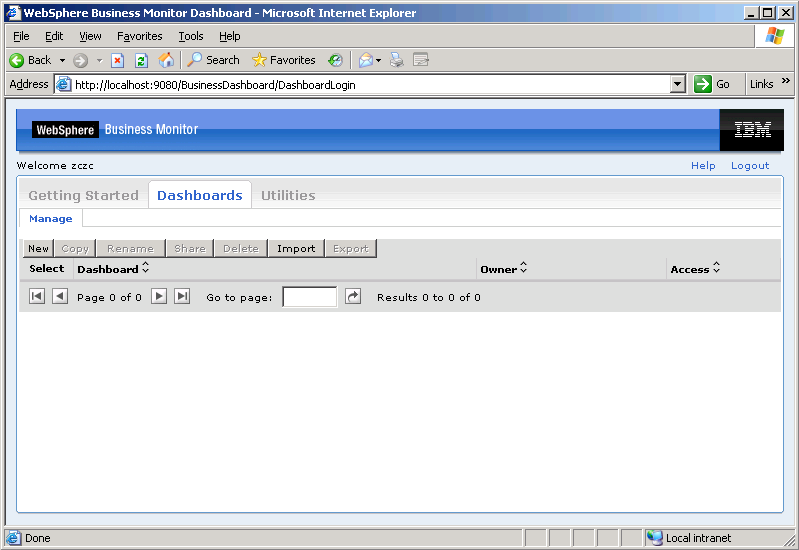Select the Manage sub-tab
Image resolution: width=799 pixels, height=550 pixels.
(50, 218)
